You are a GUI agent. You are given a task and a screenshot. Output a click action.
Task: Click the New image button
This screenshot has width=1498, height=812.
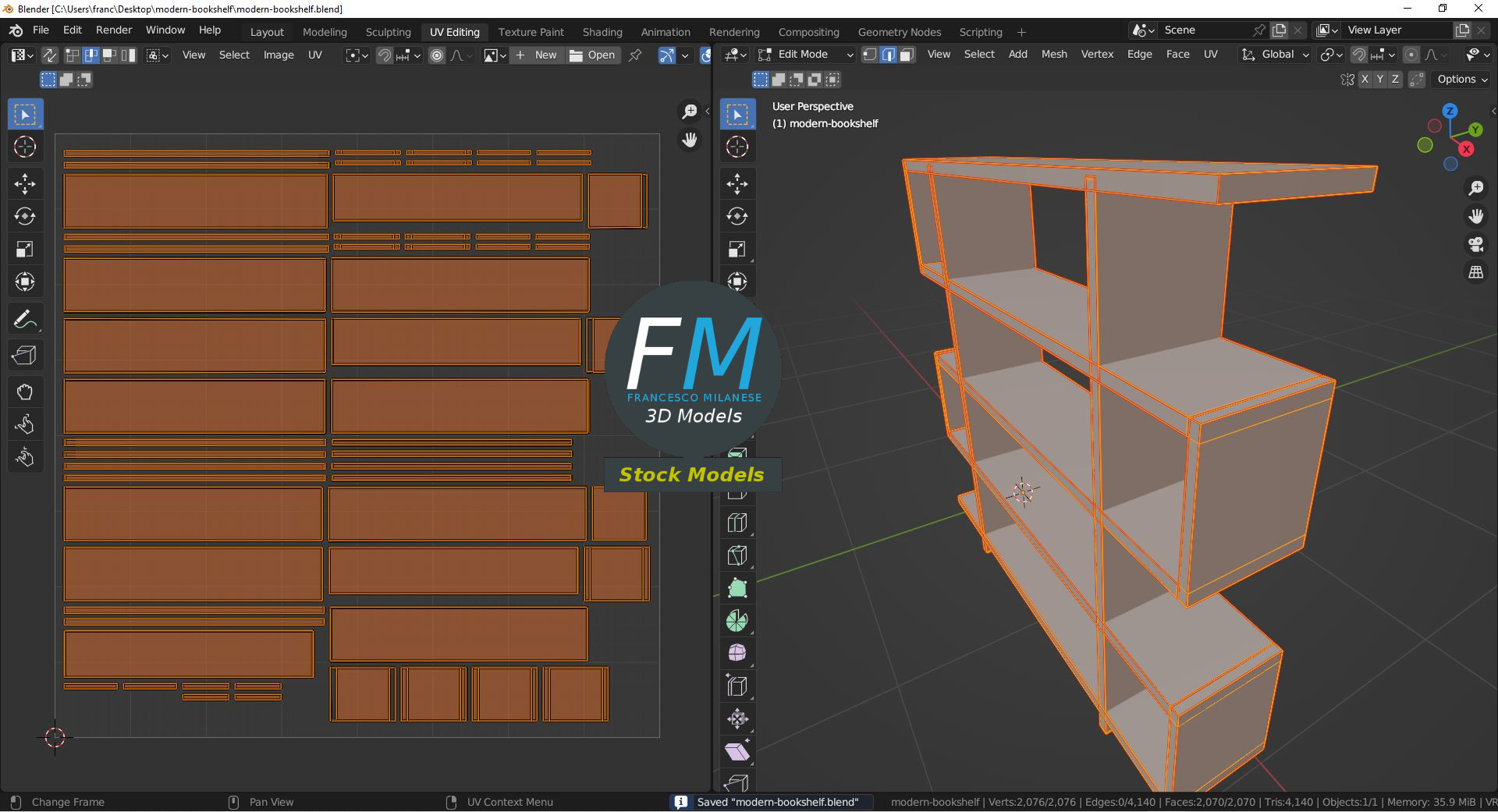click(536, 55)
